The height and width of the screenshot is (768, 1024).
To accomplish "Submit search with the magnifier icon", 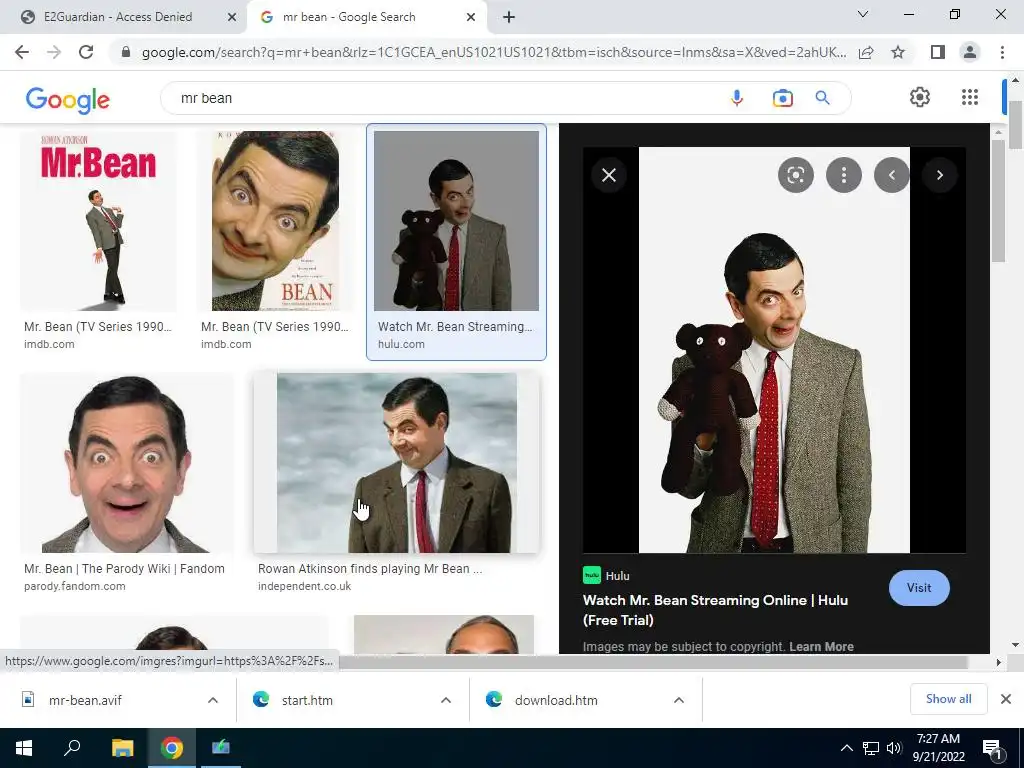I will [822, 98].
